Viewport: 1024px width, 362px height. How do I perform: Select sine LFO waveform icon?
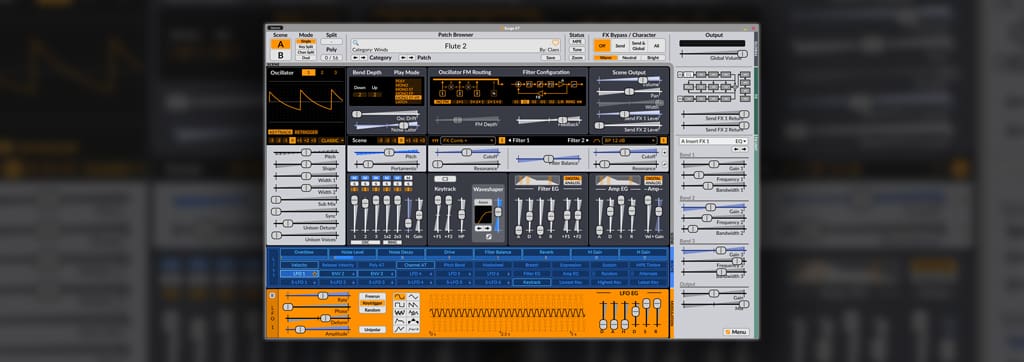tap(399, 297)
